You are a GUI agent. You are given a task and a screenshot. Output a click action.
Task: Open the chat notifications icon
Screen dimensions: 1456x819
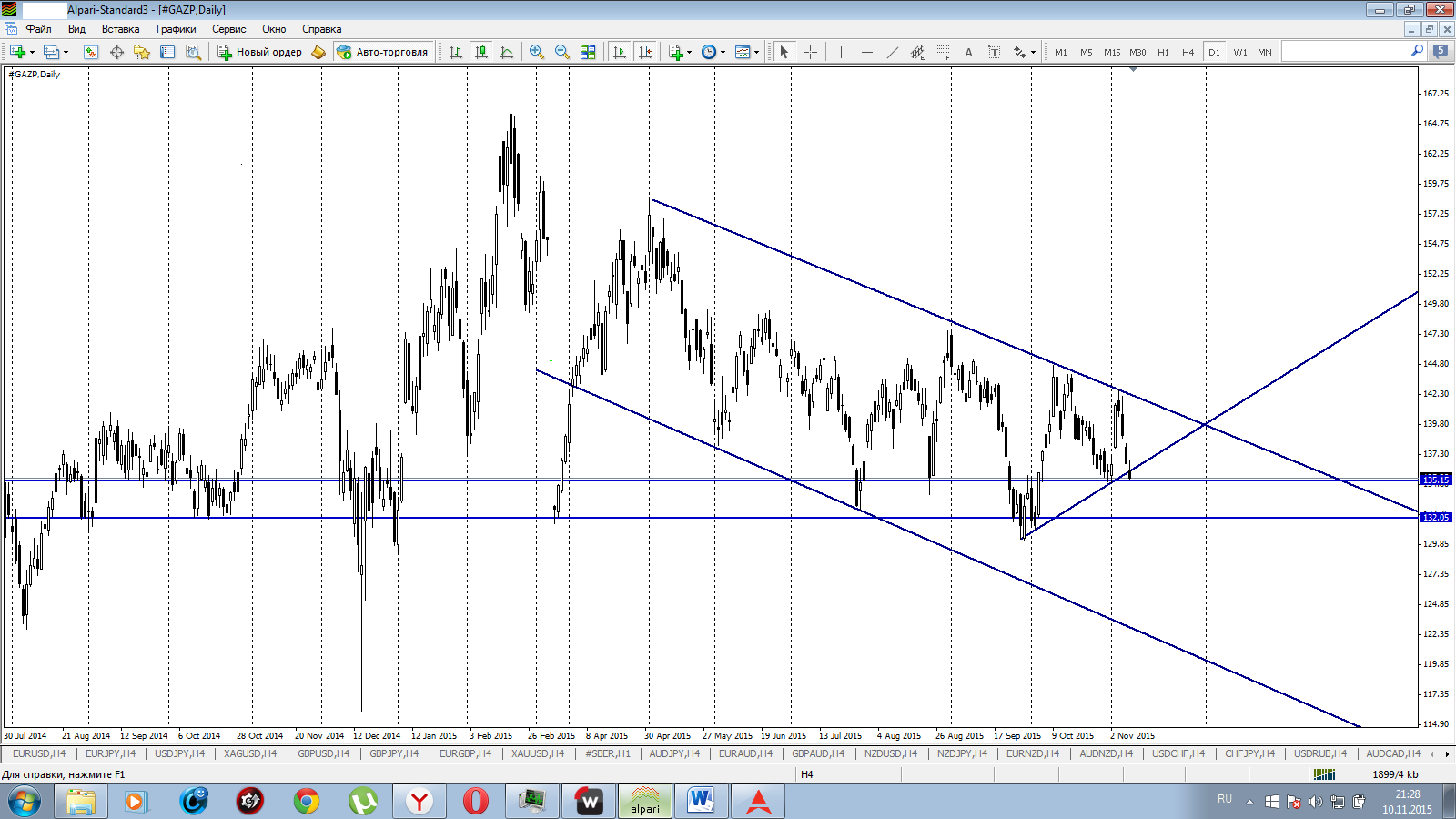click(1441, 51)
